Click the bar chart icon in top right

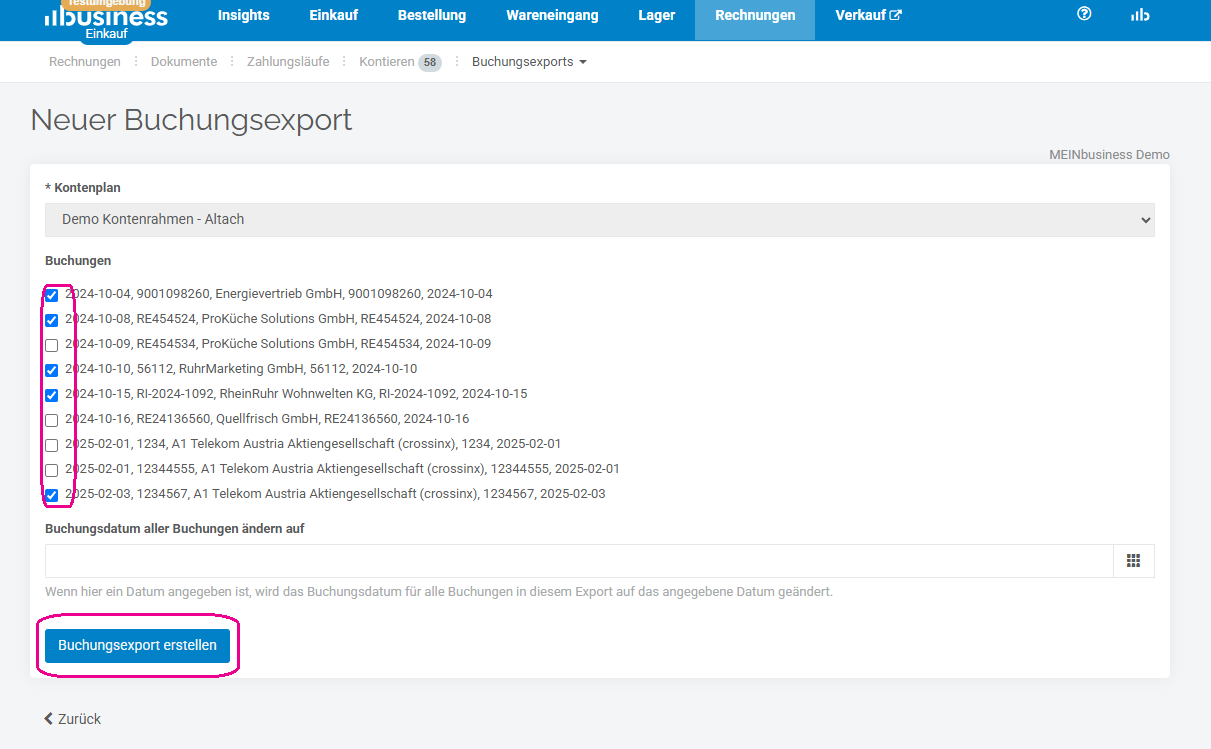(1139, 15)
